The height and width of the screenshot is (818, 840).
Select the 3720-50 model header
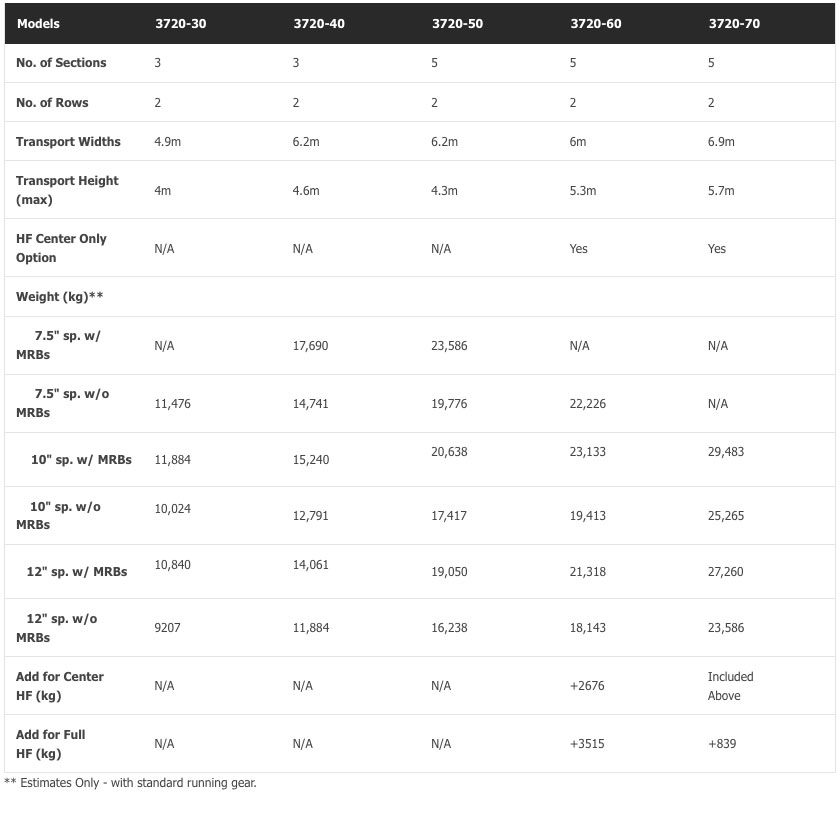tap(457, 24)
